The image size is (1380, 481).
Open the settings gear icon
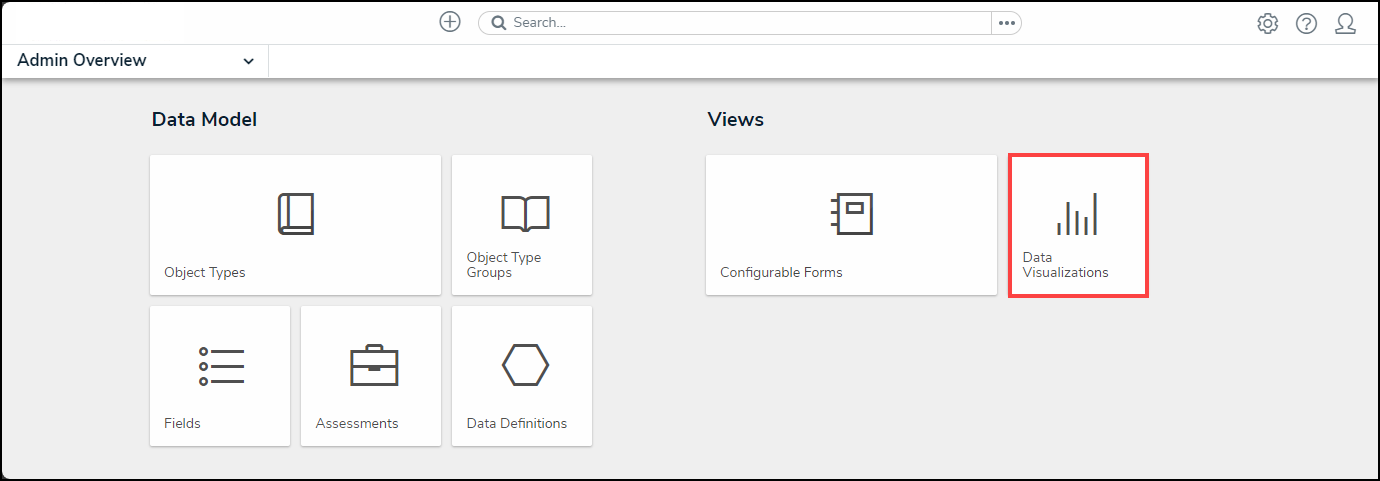(1268, 24)
